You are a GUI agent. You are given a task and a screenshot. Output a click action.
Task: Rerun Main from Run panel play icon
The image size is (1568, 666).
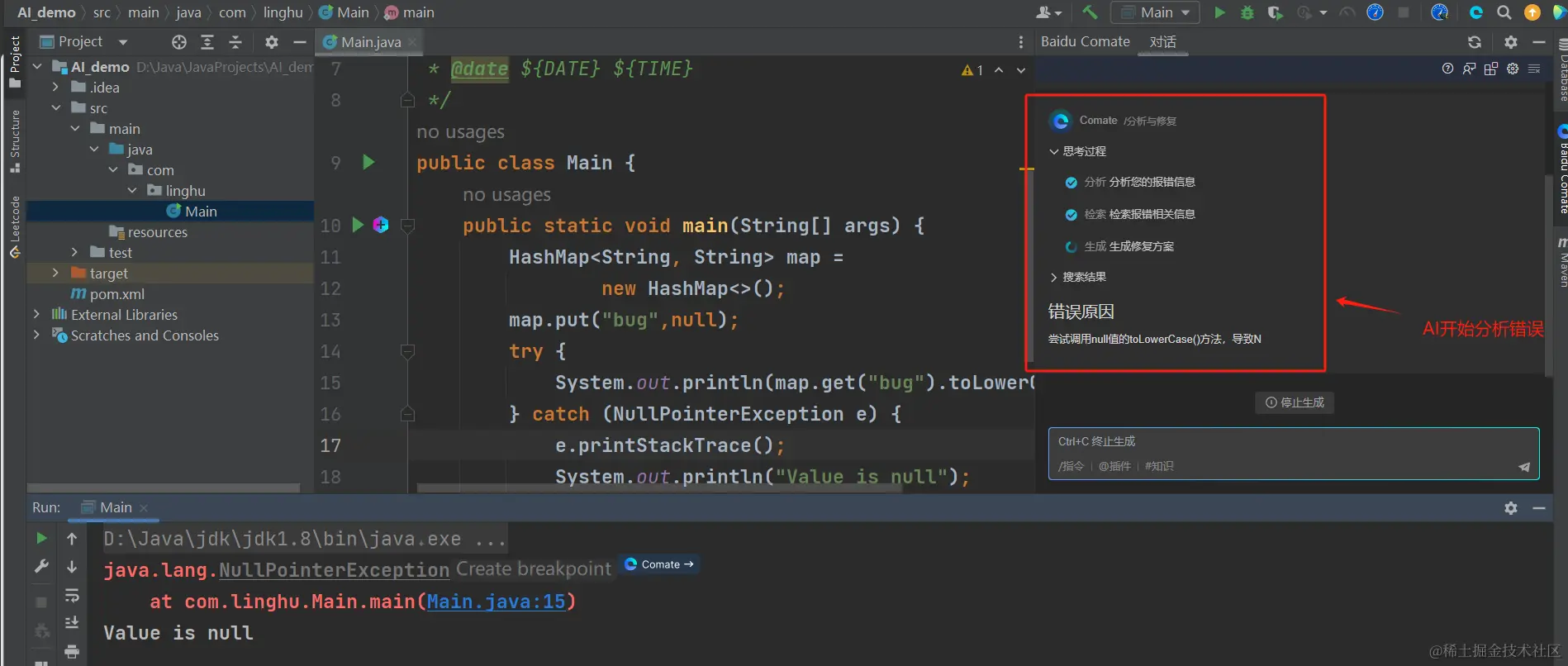[x=41, y=539]
